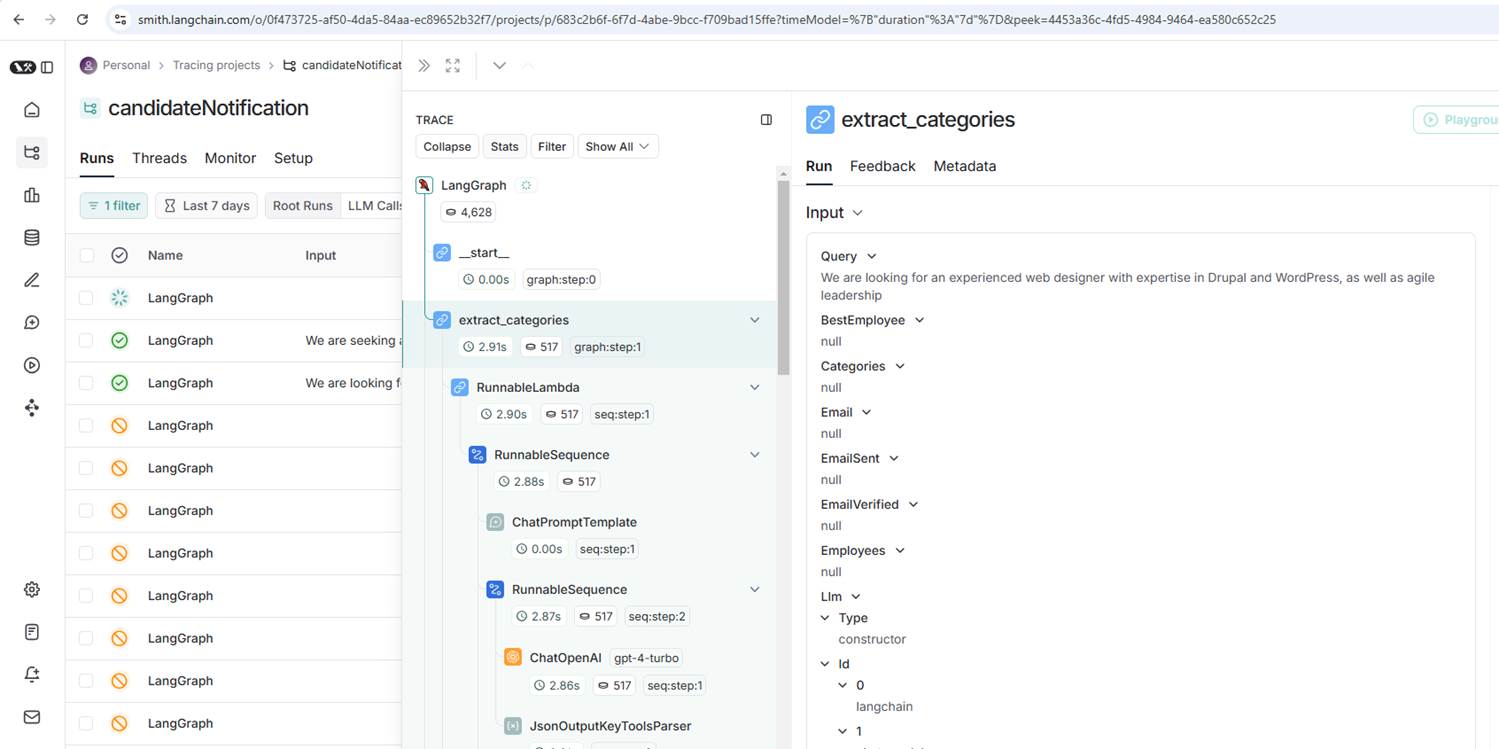The height and width of the screenshot is (749, 1499).
Task: Select the __start__ trace node
Action: tap(483, 253)
